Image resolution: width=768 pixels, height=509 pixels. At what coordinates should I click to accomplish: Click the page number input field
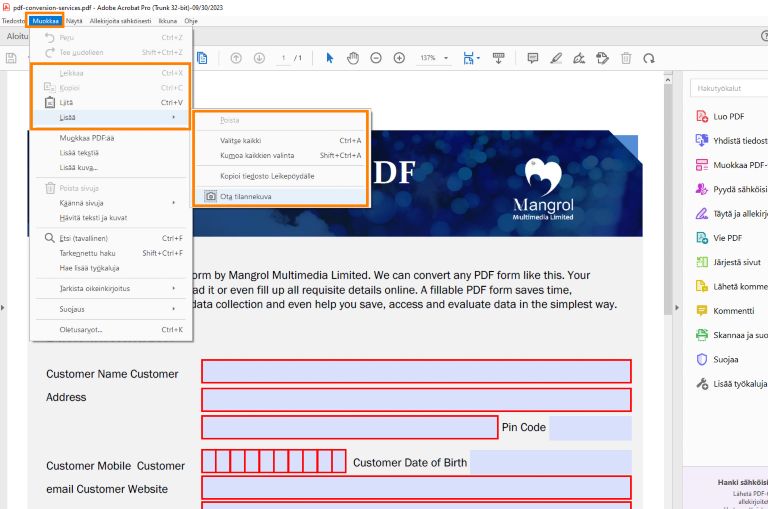click(x=283, y=58)
